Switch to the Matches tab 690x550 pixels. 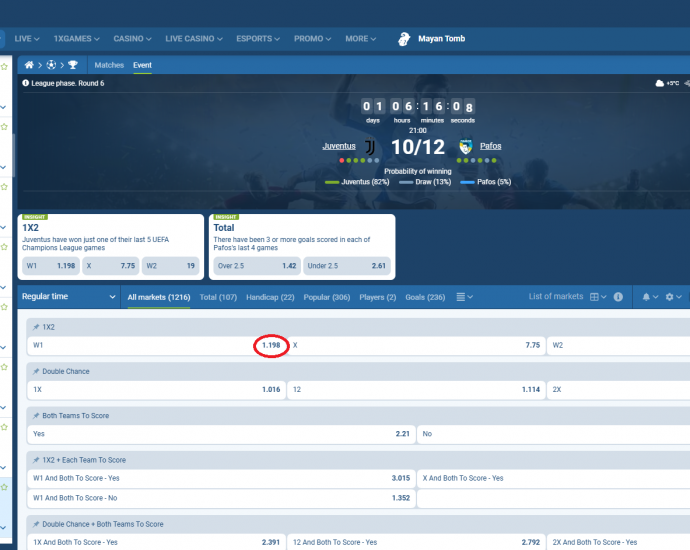(109, 65)
